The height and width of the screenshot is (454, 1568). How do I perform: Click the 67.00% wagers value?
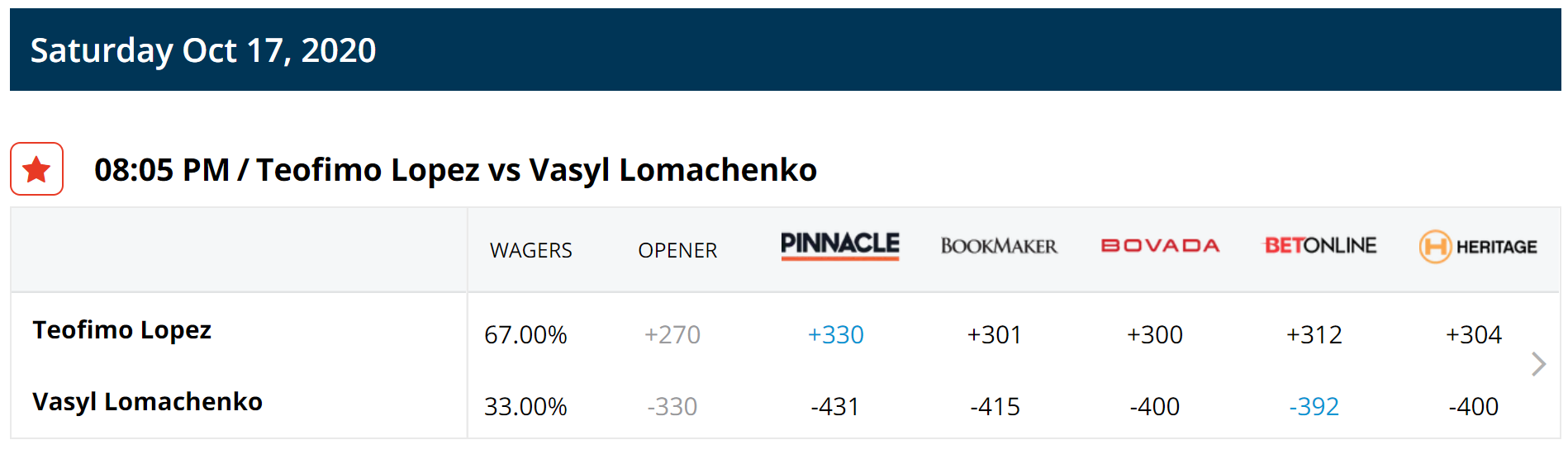pyautogui.click(x=525, y=334)
